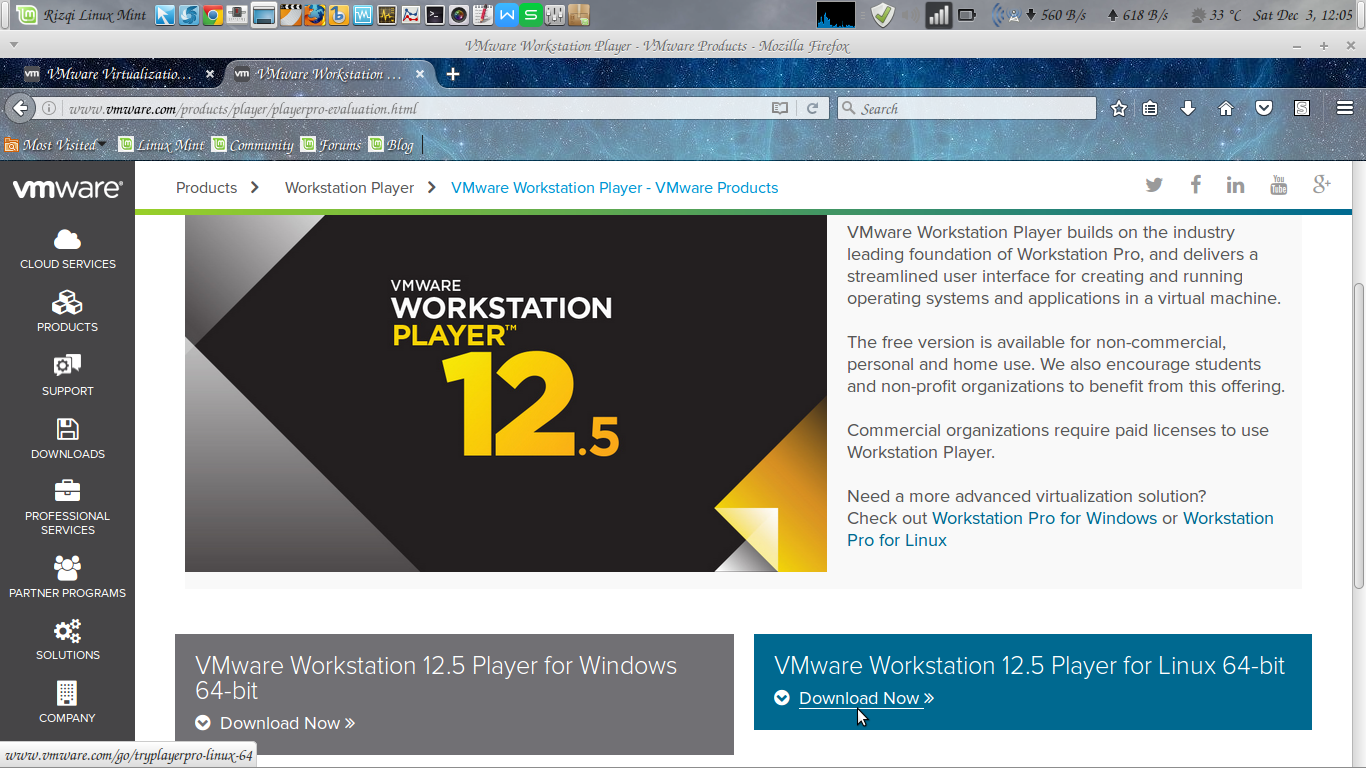Open the weather applet showing 33 °C
The image size is (1366, 768).
[1216, 15]
